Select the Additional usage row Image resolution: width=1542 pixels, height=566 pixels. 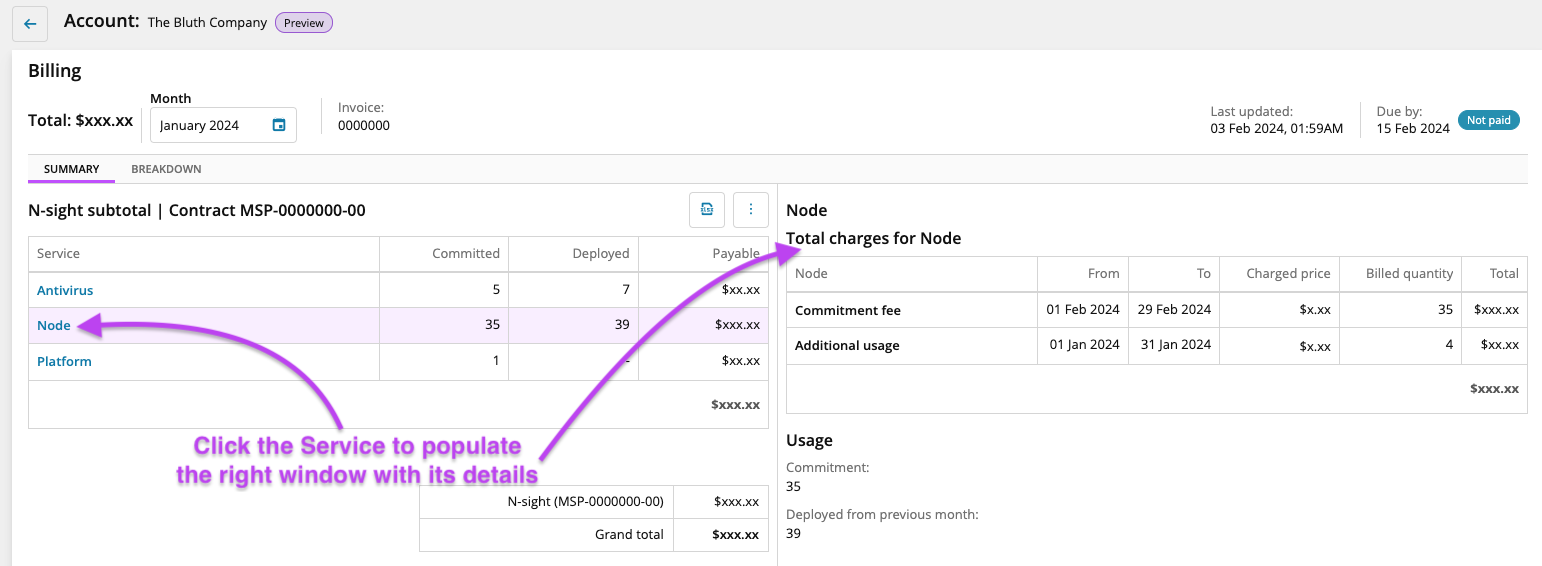click(x=847, y=345)
